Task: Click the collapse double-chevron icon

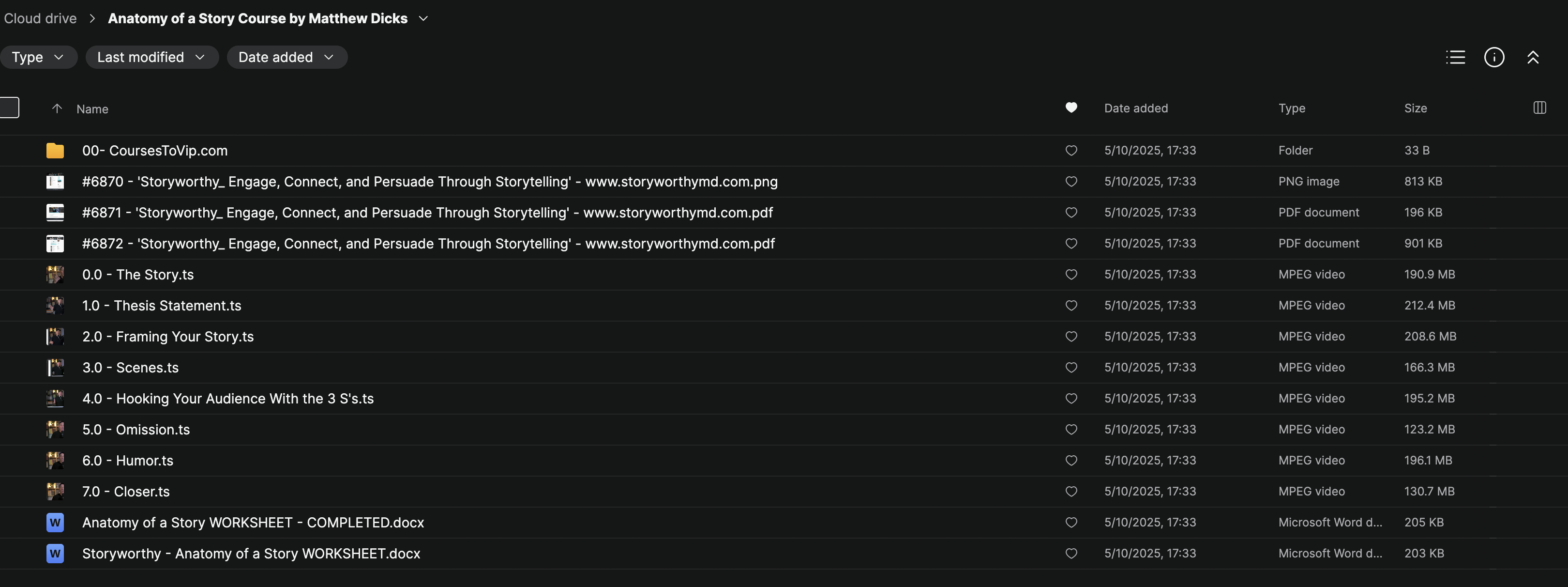Action: (1533, 57)
